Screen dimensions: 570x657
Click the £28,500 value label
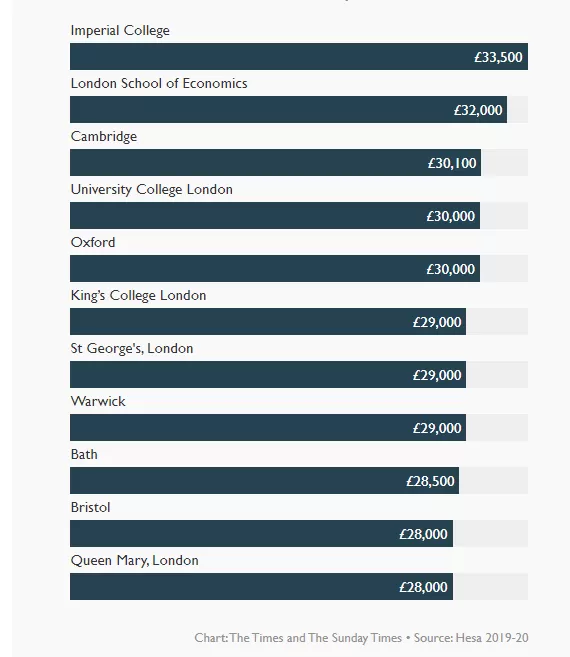(430, 481)
